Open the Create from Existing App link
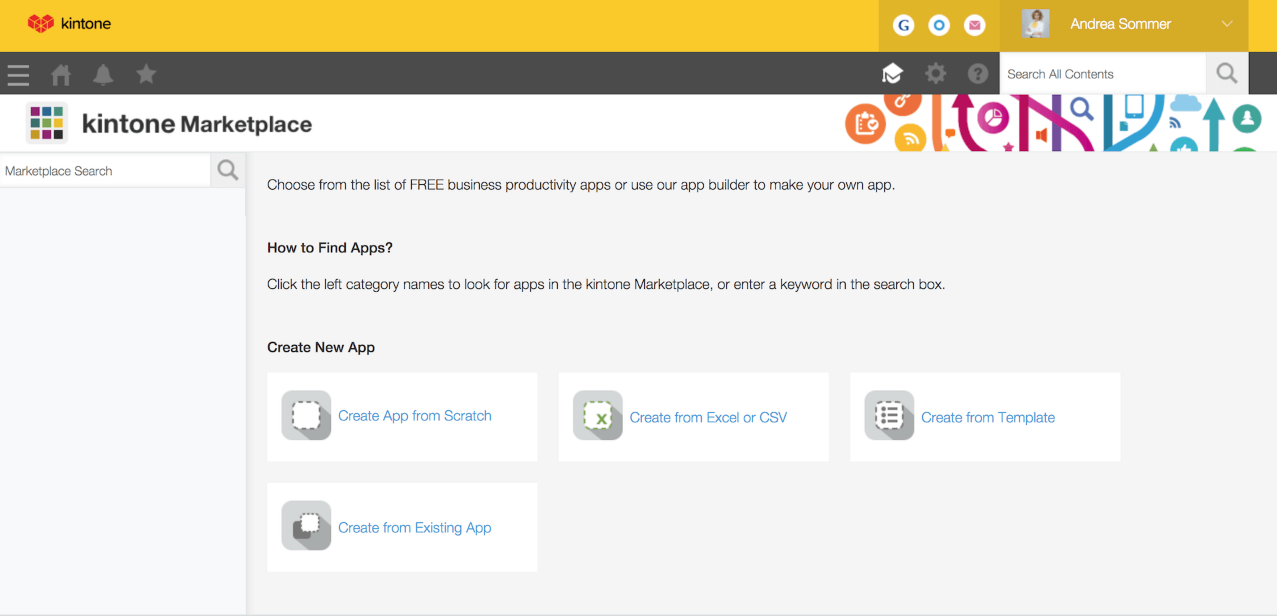This screenshot has height=616, width=1277. [415, 528]
